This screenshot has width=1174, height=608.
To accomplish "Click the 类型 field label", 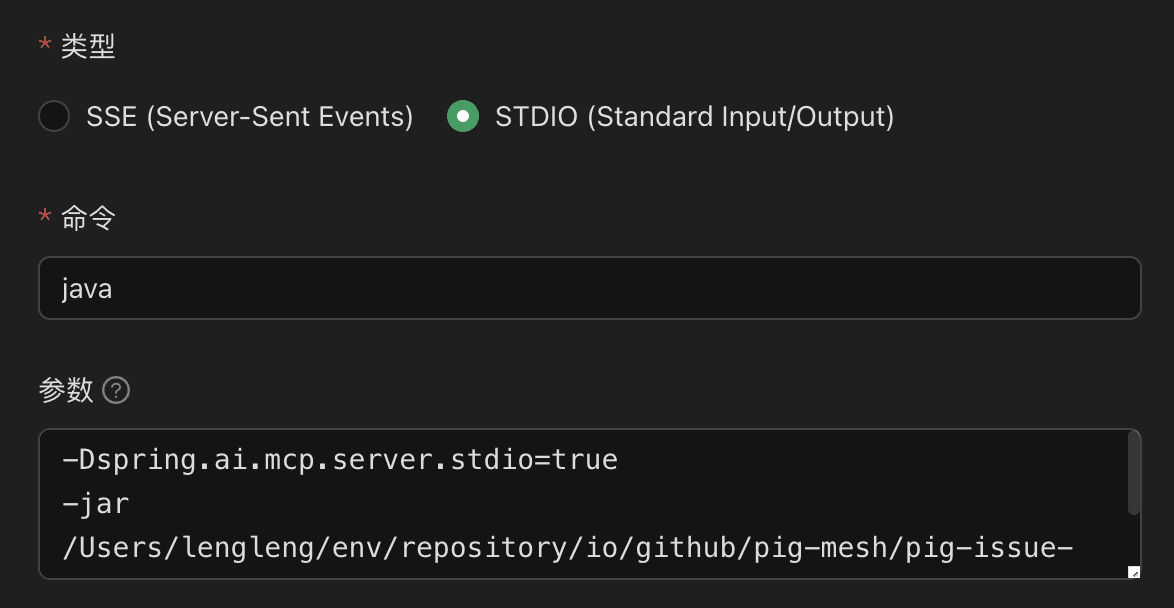I will [88, 47].
